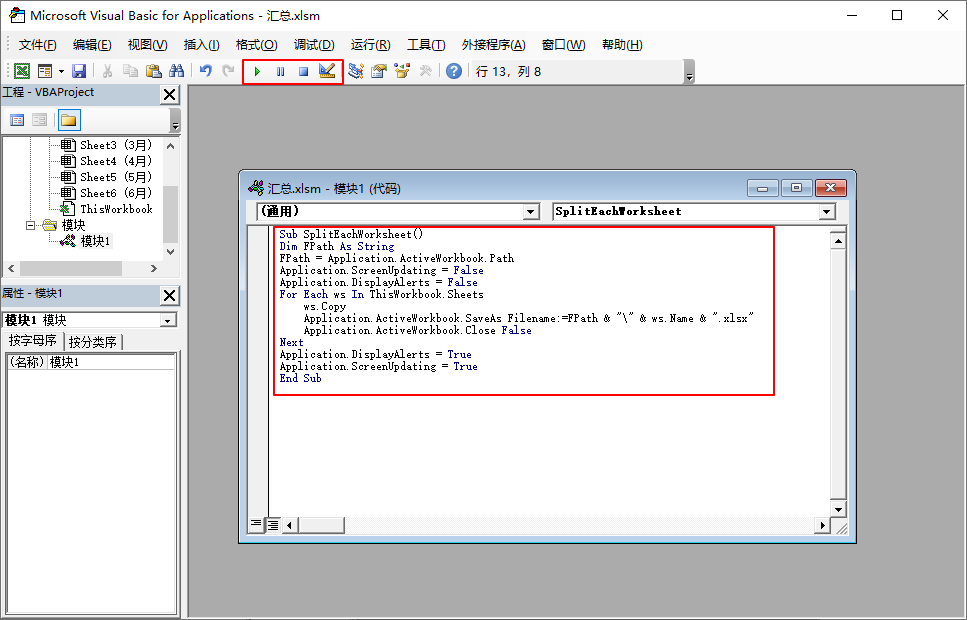The height and width of the screenshot is (620, 967).
Task: Open Project Explorer toolbar icon
Action: [x=356, y=71]
